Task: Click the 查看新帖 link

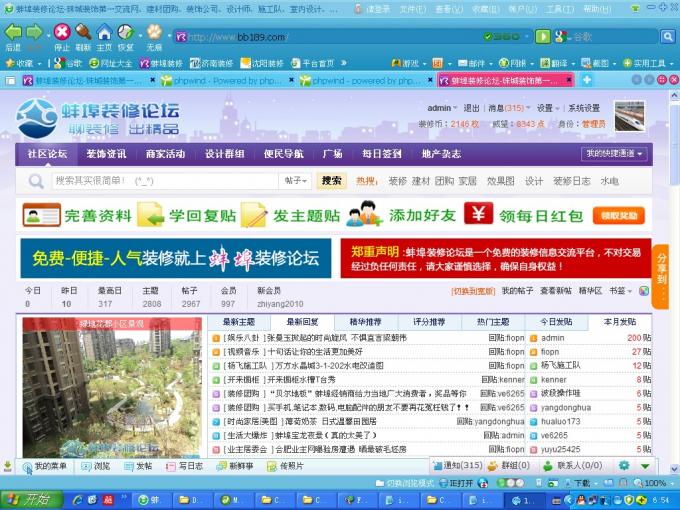Action: tap(556, 291)
